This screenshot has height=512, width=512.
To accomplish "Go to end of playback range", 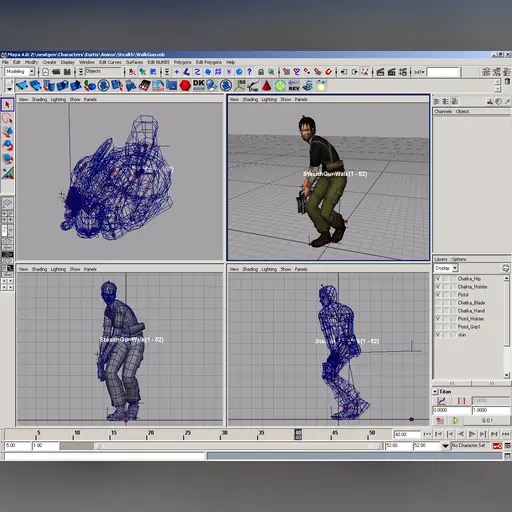I will pos(506,434).
